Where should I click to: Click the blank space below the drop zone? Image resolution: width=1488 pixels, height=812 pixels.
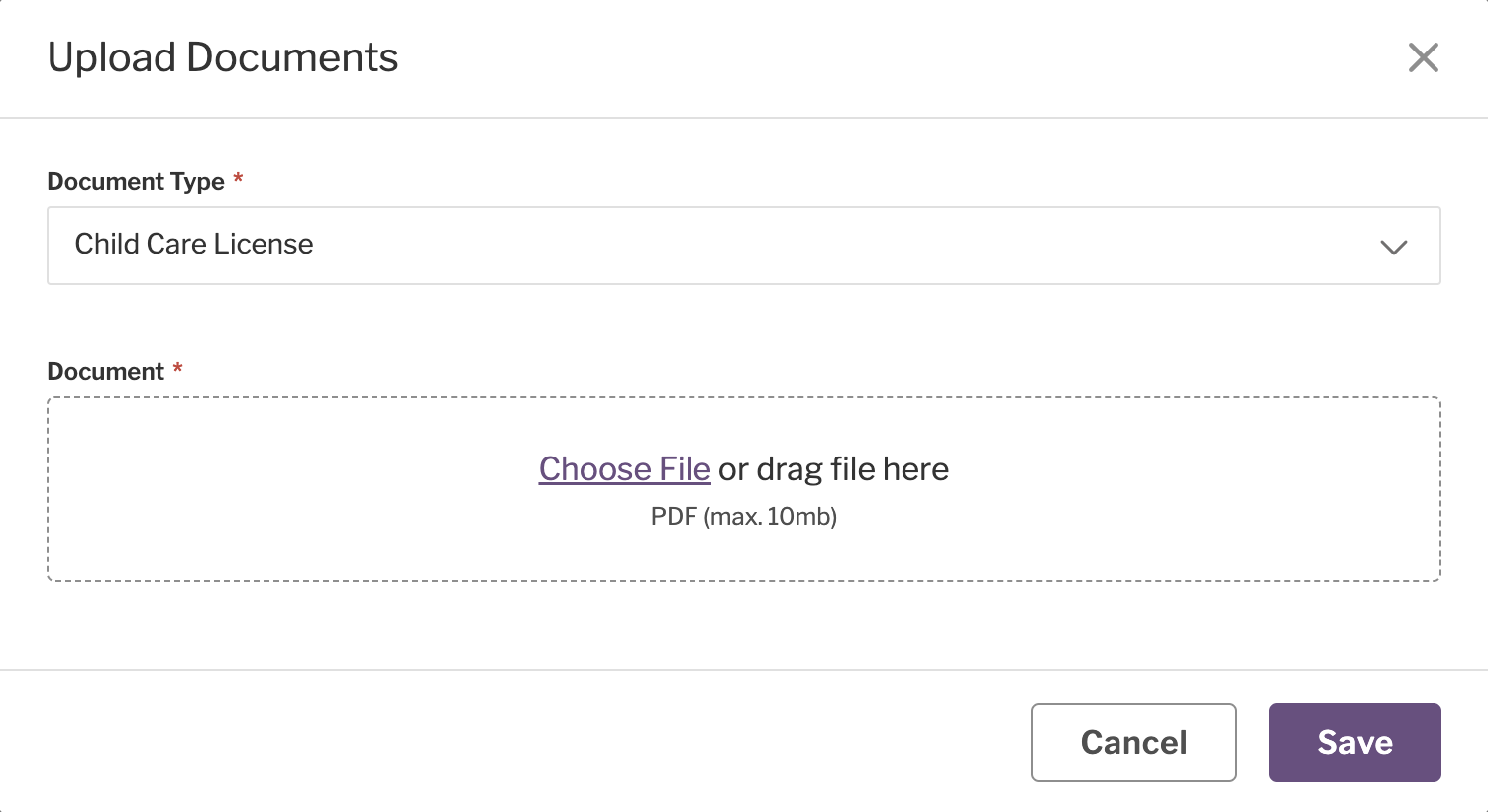click(743, 626)
